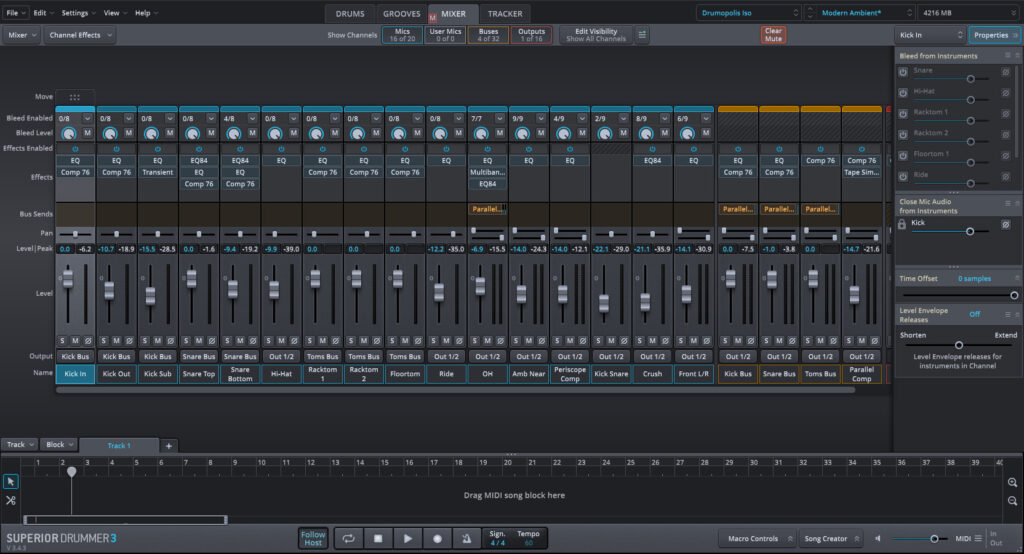This screenshot has height=554, width=1024.
Task: Solo the Kick In channel
Action: [x=62, y=341]
